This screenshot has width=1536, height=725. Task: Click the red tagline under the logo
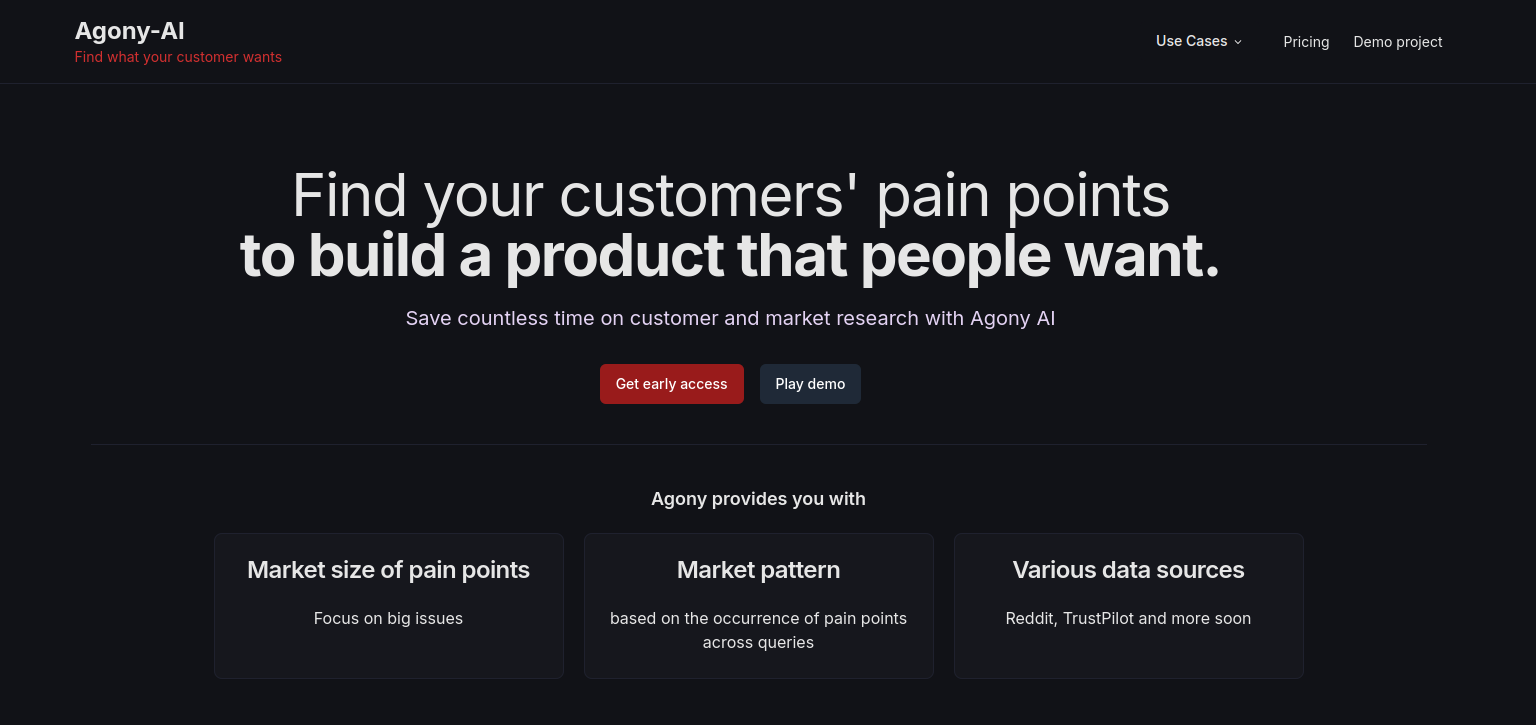point(178,57)
